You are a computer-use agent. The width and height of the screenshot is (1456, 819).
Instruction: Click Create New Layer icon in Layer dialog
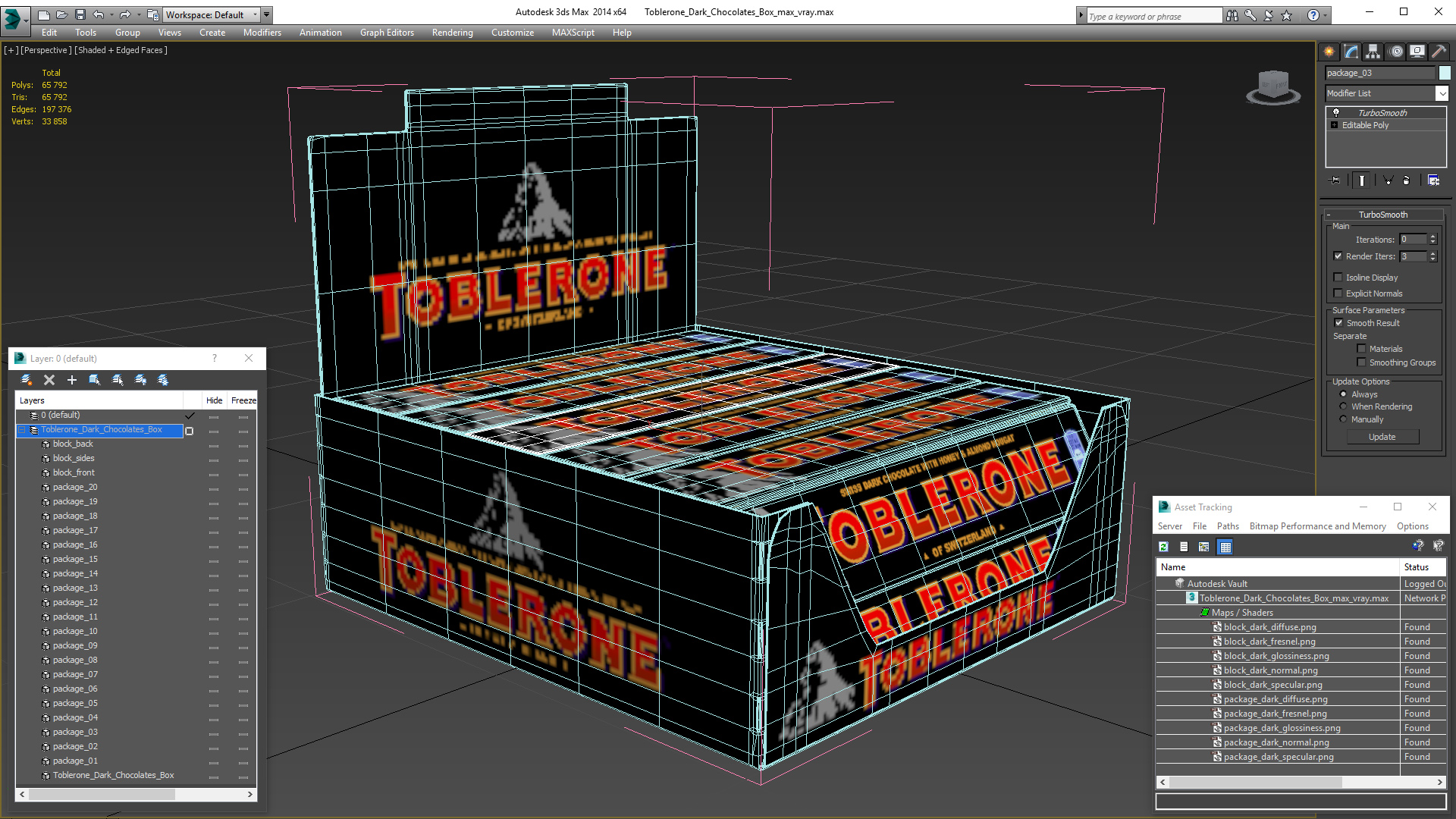(27, 380)
